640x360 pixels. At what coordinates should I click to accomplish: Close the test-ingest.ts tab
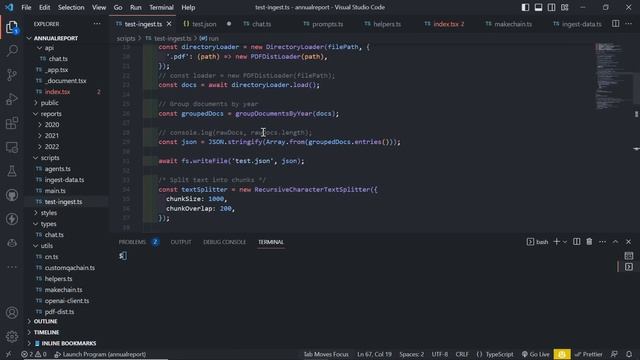pos(169,24)
